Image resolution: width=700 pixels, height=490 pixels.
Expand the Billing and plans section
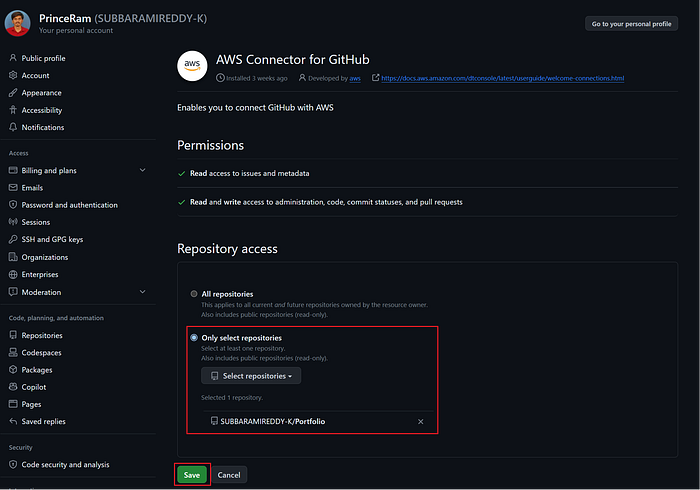pos(142,171)
